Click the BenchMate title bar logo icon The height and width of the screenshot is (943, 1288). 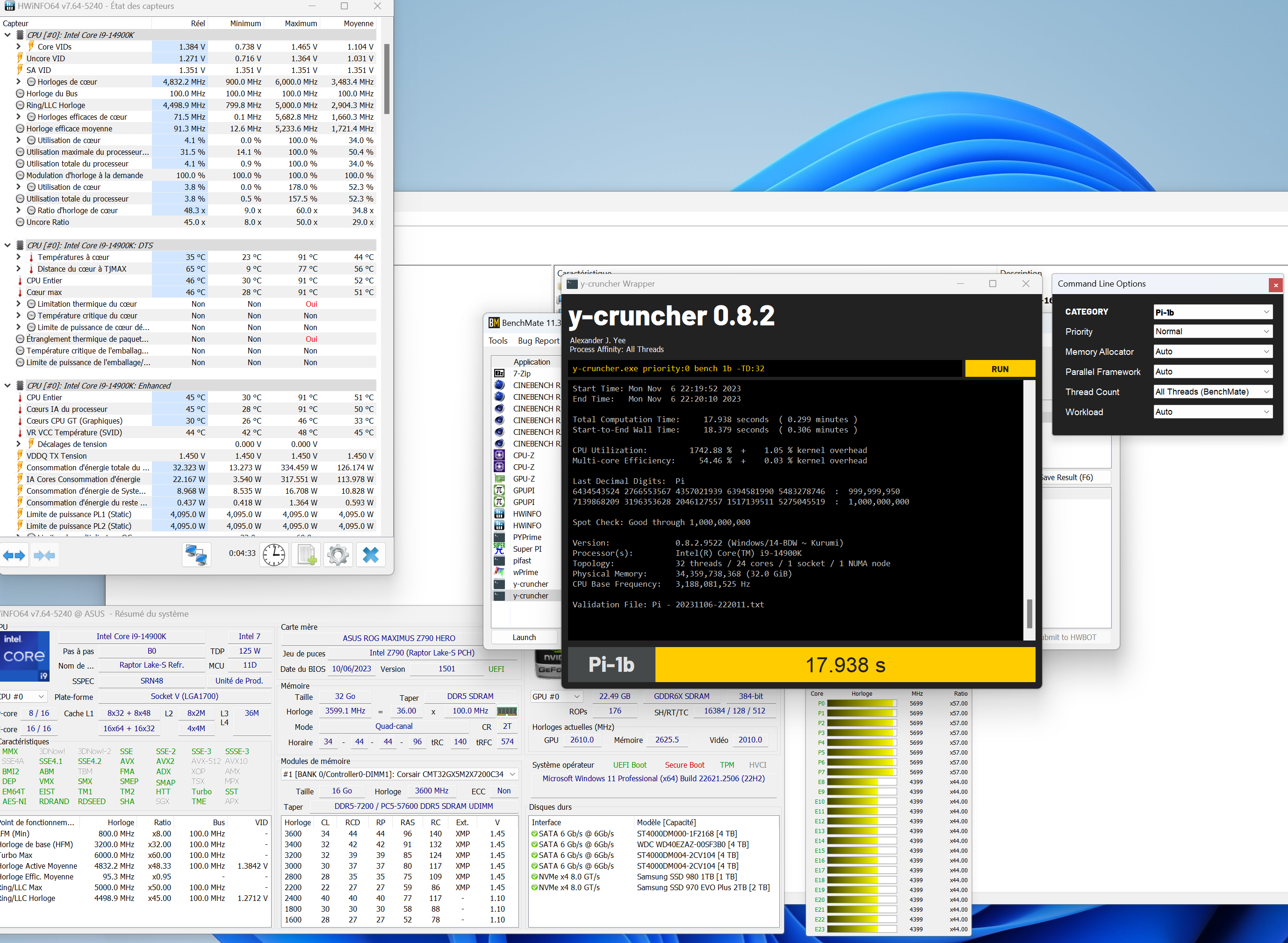click(x=494, y=323)
